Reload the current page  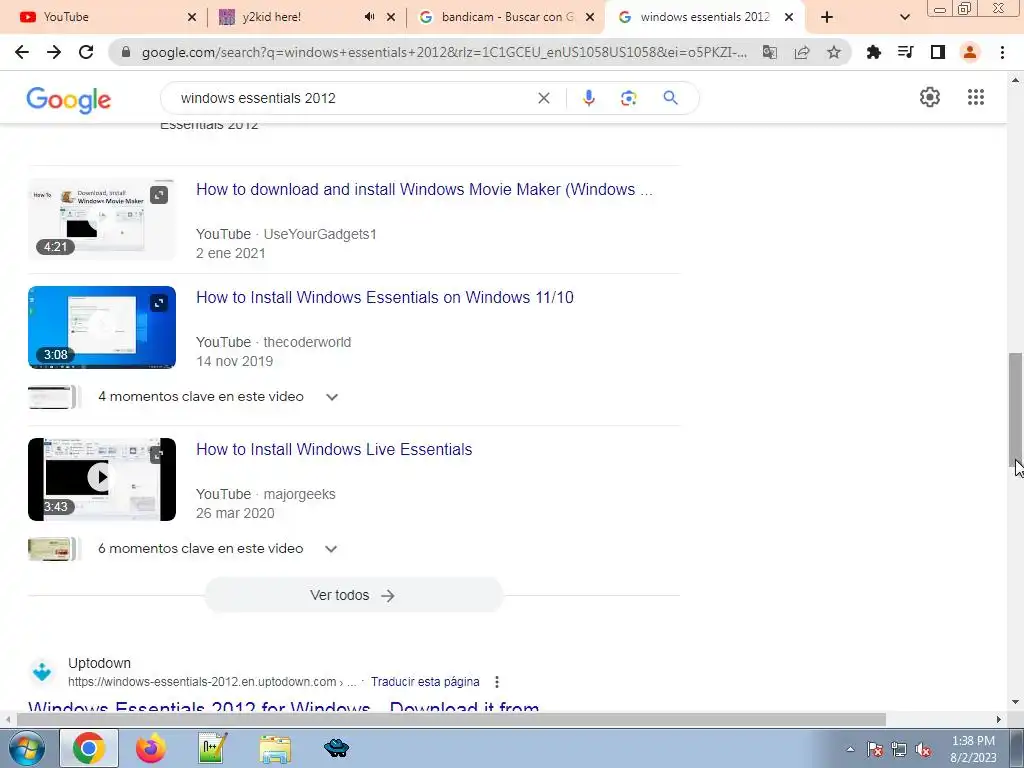86,52
